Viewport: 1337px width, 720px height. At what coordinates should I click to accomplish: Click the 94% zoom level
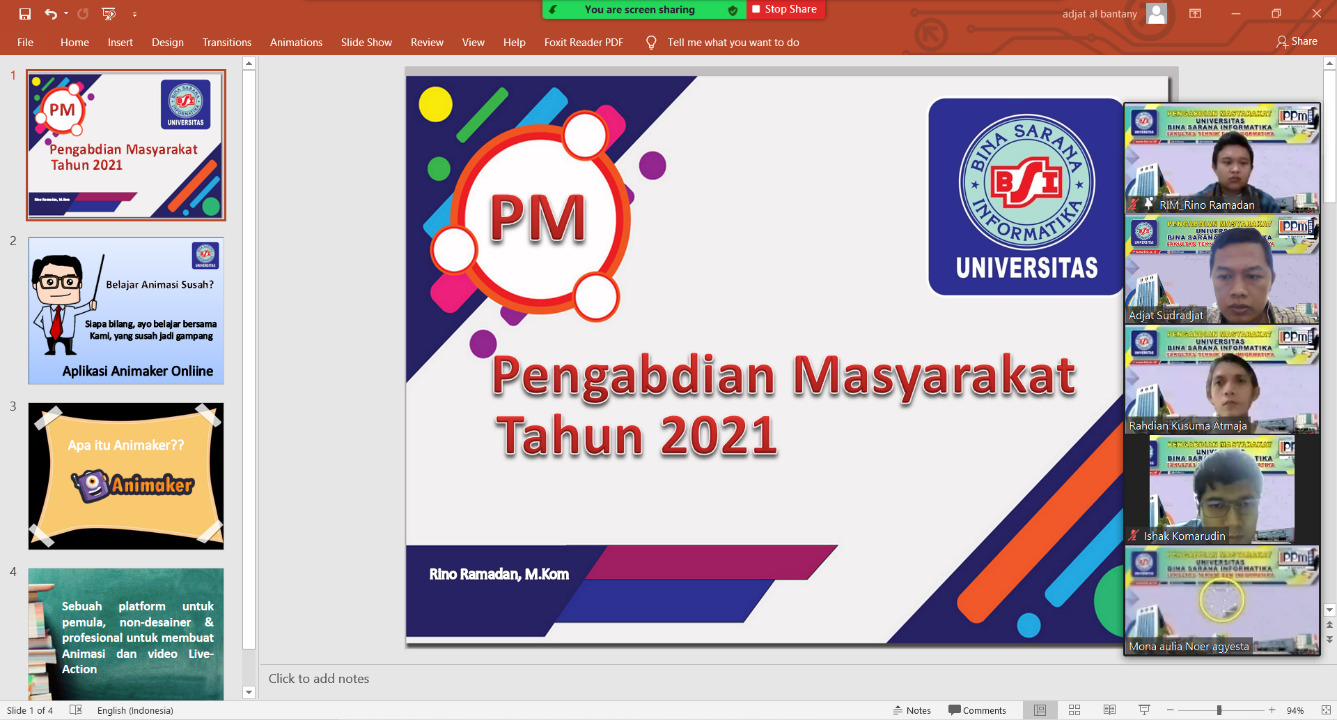tap(1295, 710)
